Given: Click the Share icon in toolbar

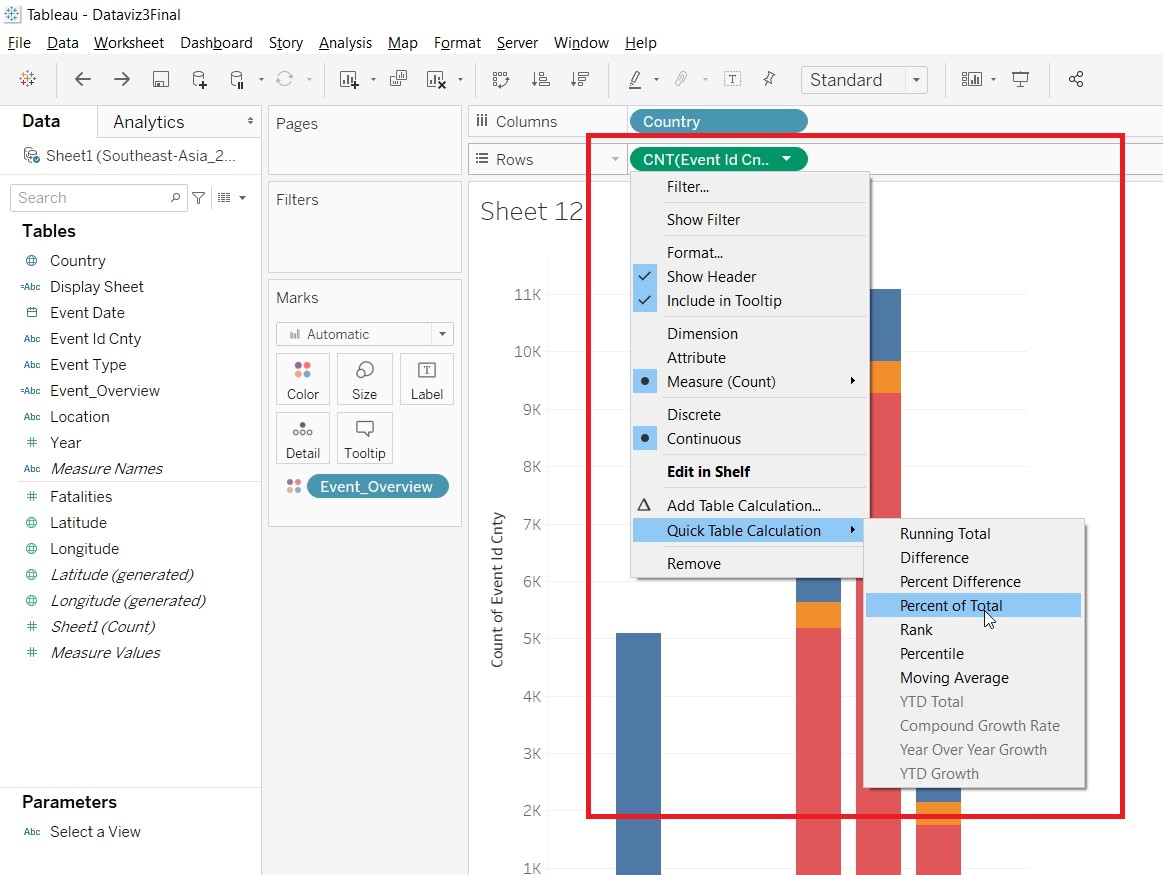Looking at the screenshot, I should (x=1076, y=80).
